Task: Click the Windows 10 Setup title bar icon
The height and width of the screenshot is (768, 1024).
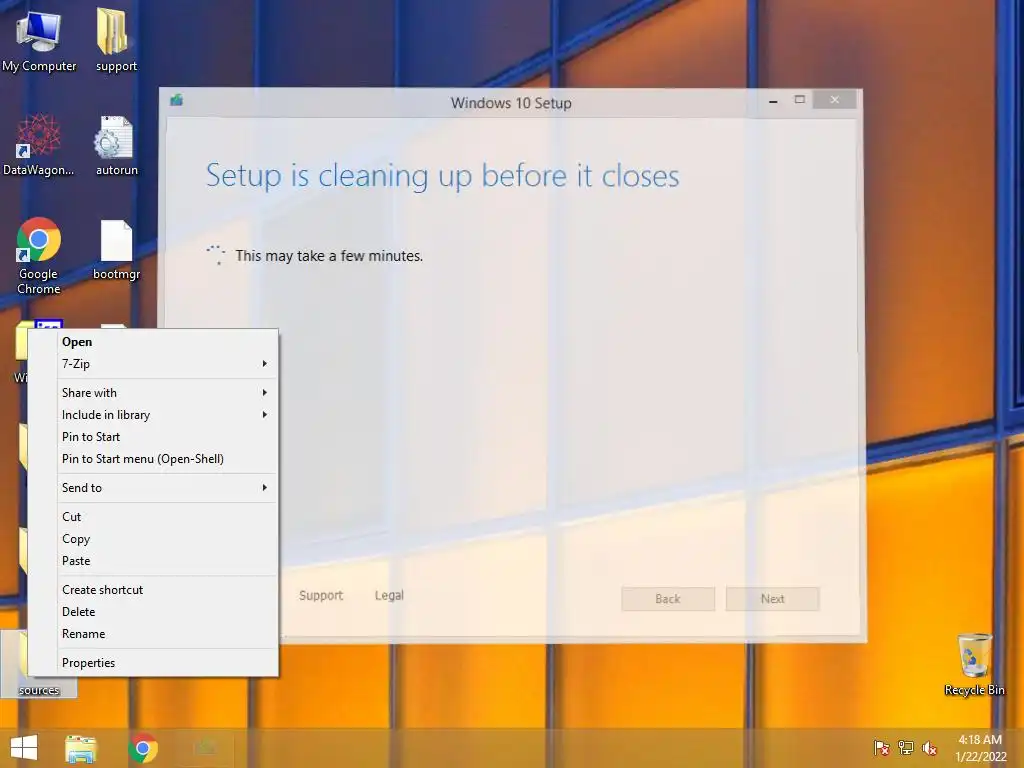Action: coord(176,100)
